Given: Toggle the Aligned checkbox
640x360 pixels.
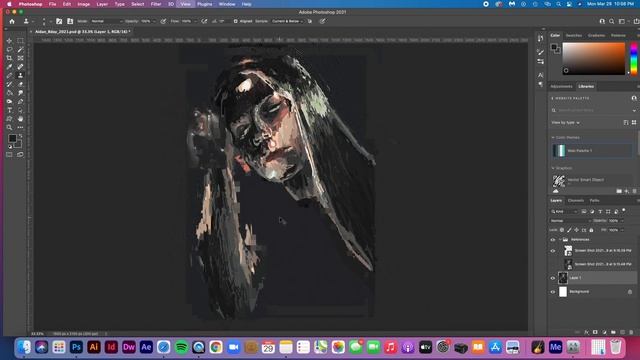Looking at the screenshot, I should [236, 21].
